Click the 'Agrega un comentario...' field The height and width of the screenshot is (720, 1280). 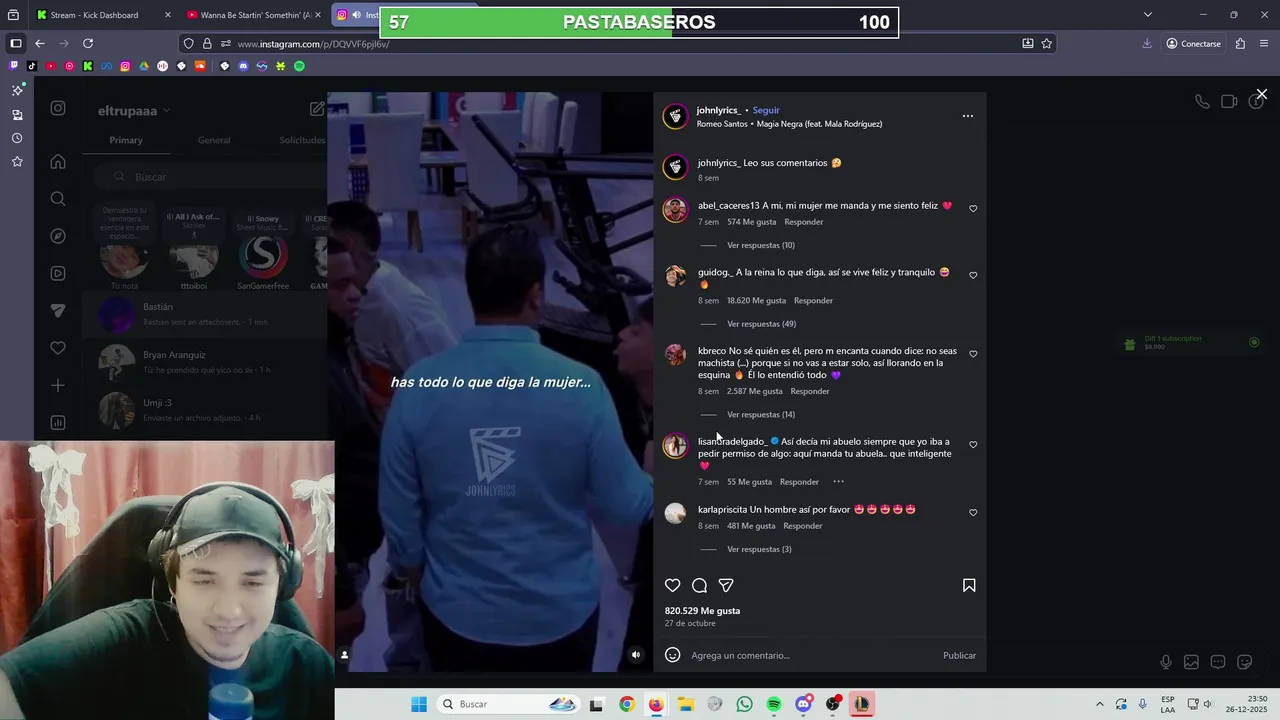810,655
